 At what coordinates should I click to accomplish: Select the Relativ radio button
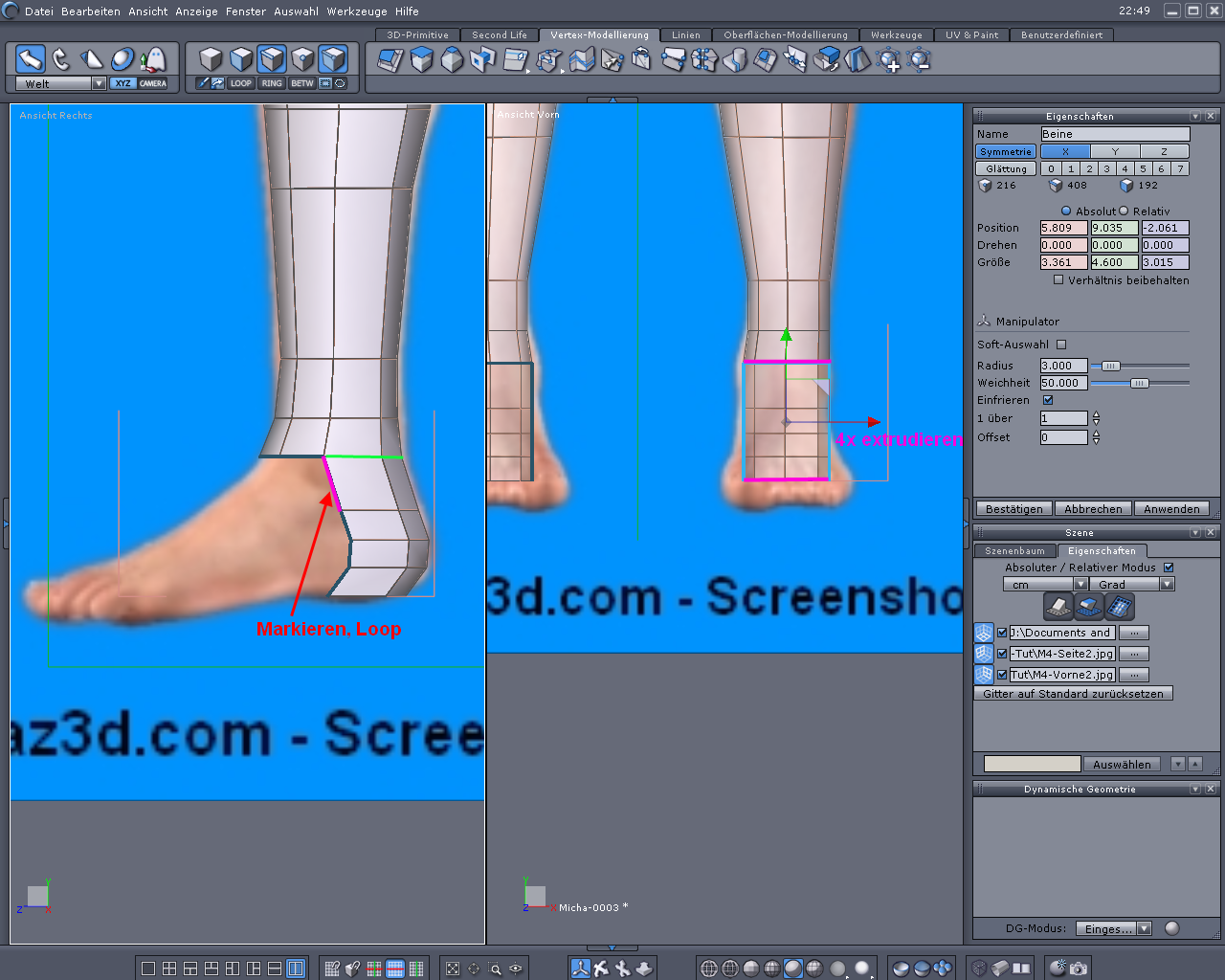click(x=1124, y=211)
